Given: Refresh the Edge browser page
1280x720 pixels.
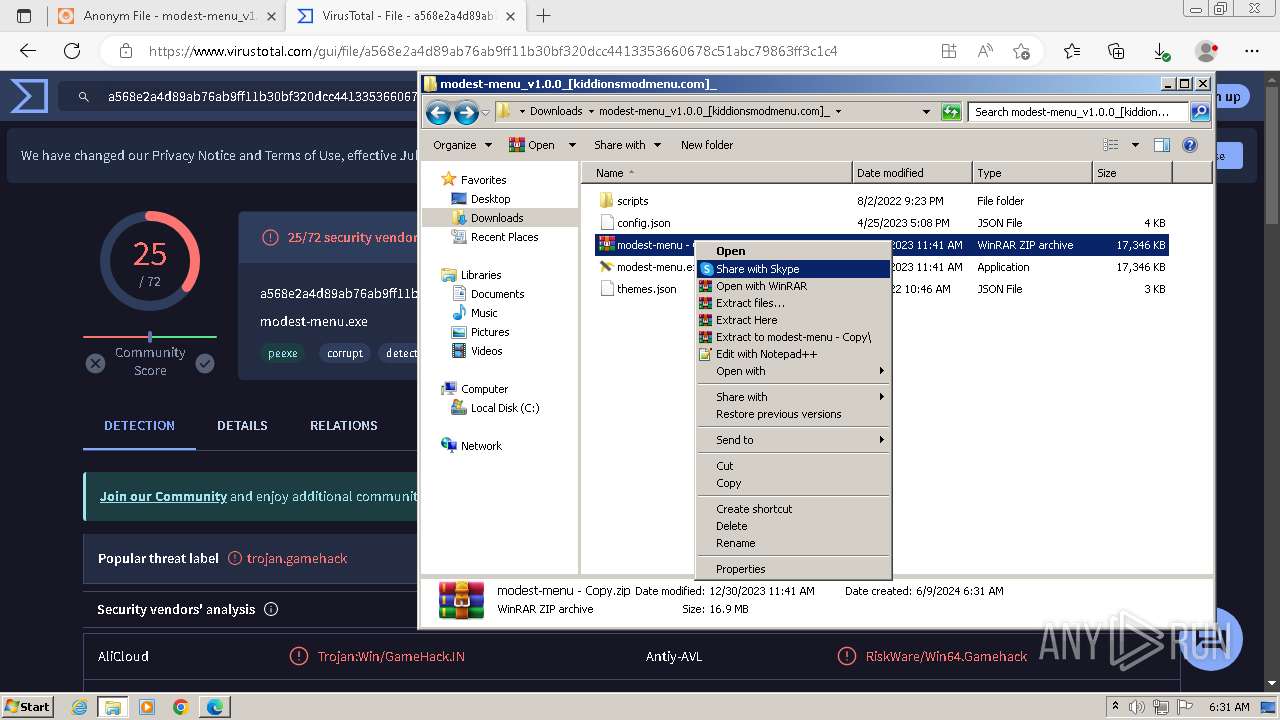Looking at the screenshot, I should pos(72,51).
